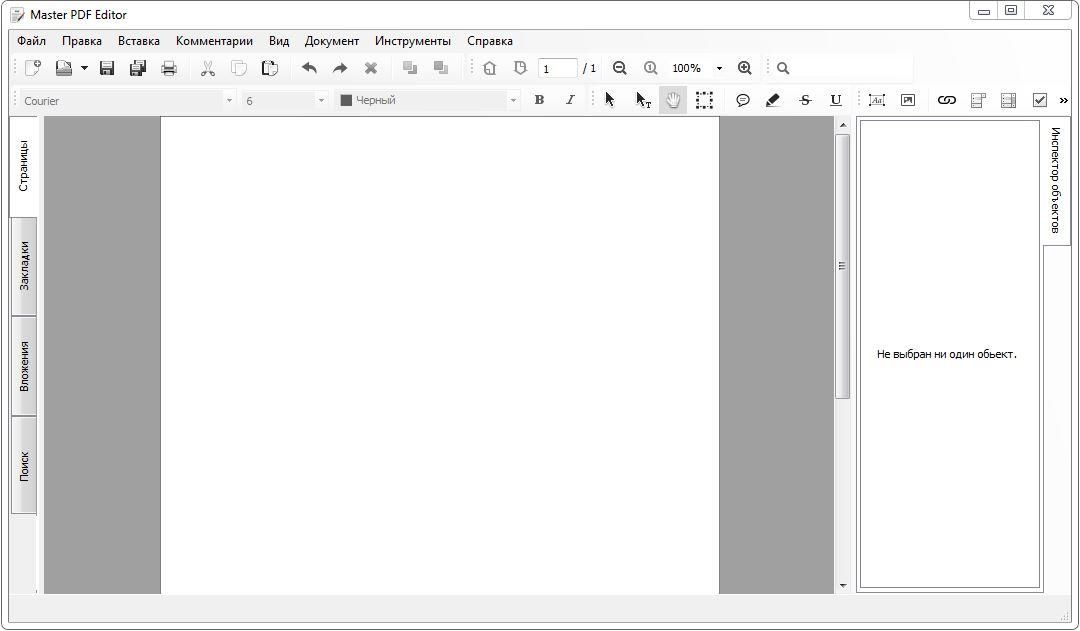
Task: Open the Правка menu
Action: [82, 41]
